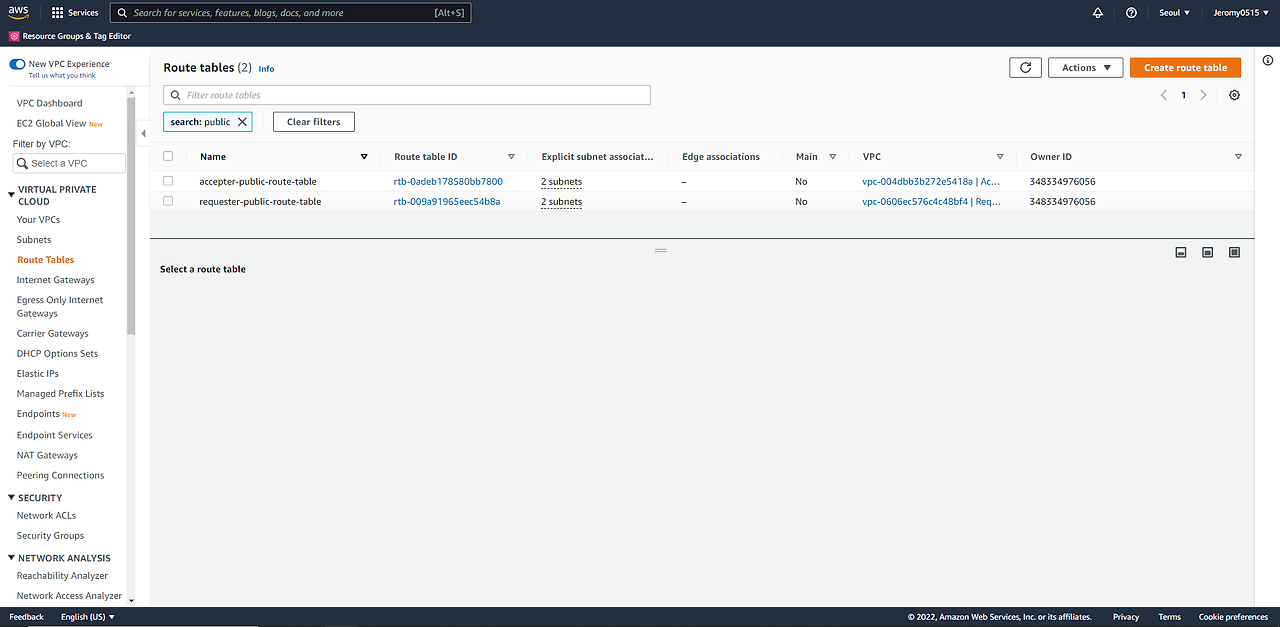The image size is (1280, 627).
Task: Open the Seoul region selector
Action: (x=1173, y=13)
